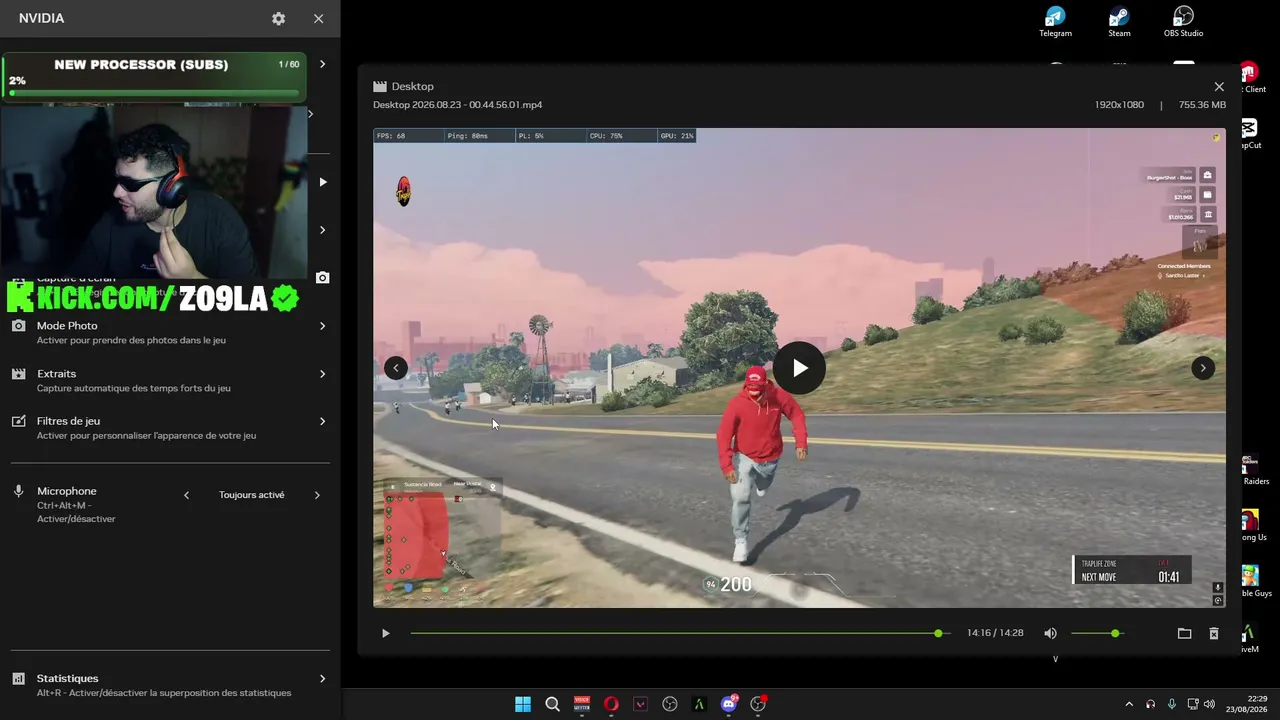Expand the NEW PROCESSOR (SUBS) goal chevron
The width and height of the screenshot is (1280, 720).
tap(322, 64)
